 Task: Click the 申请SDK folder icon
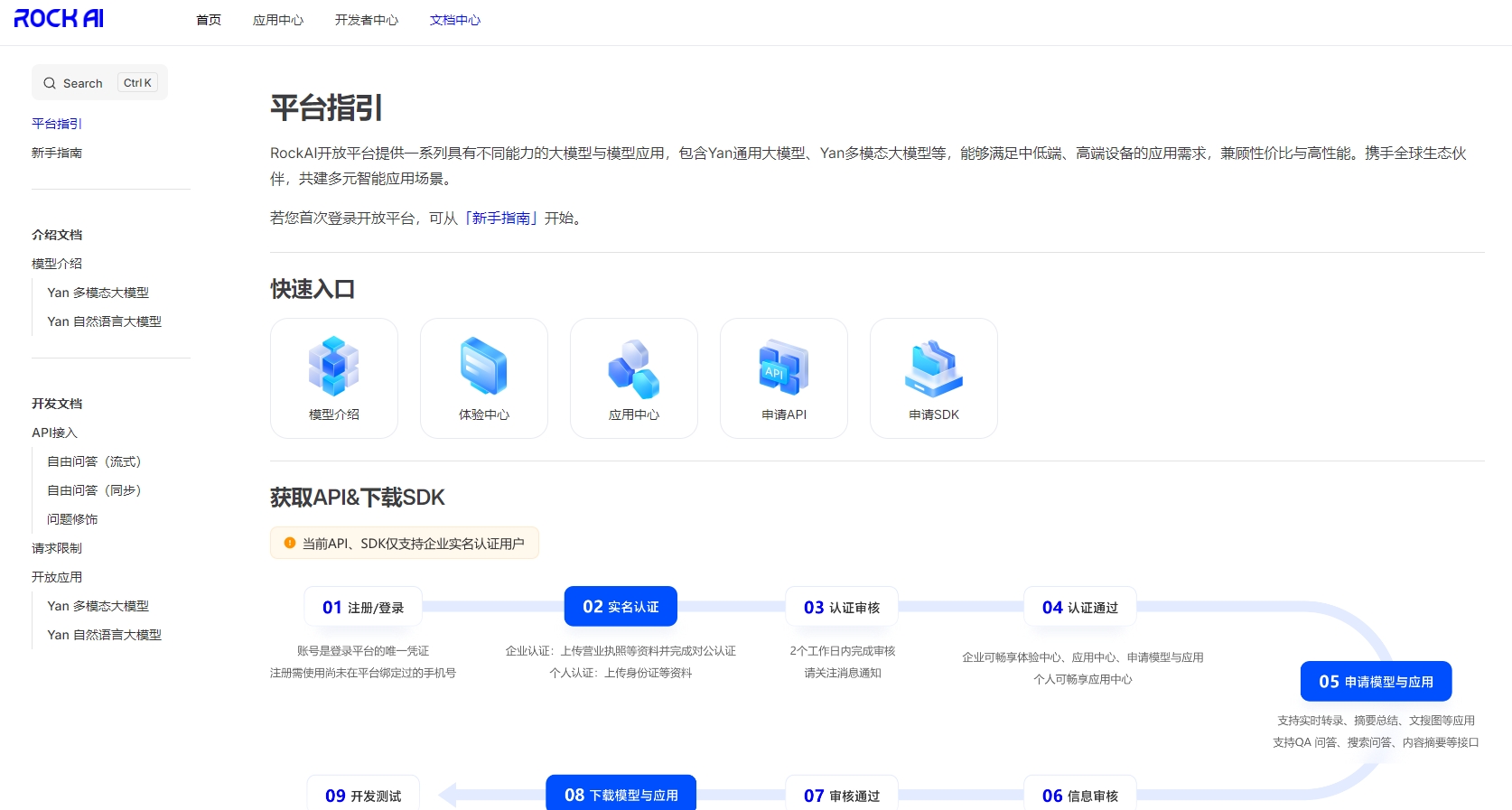[934, 368]
